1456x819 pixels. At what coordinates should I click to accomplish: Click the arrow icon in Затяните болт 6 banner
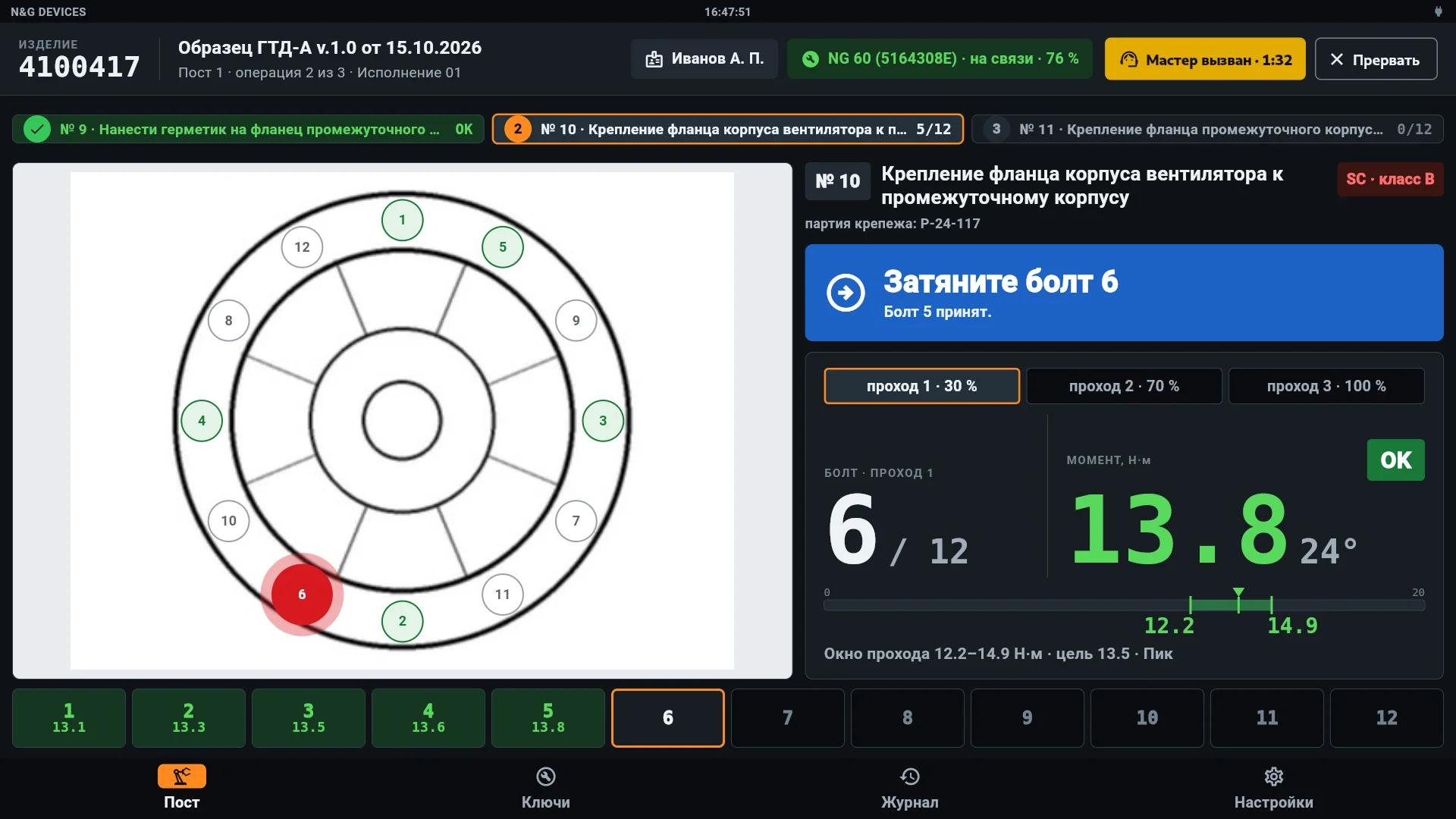click(x=846, y=293)
